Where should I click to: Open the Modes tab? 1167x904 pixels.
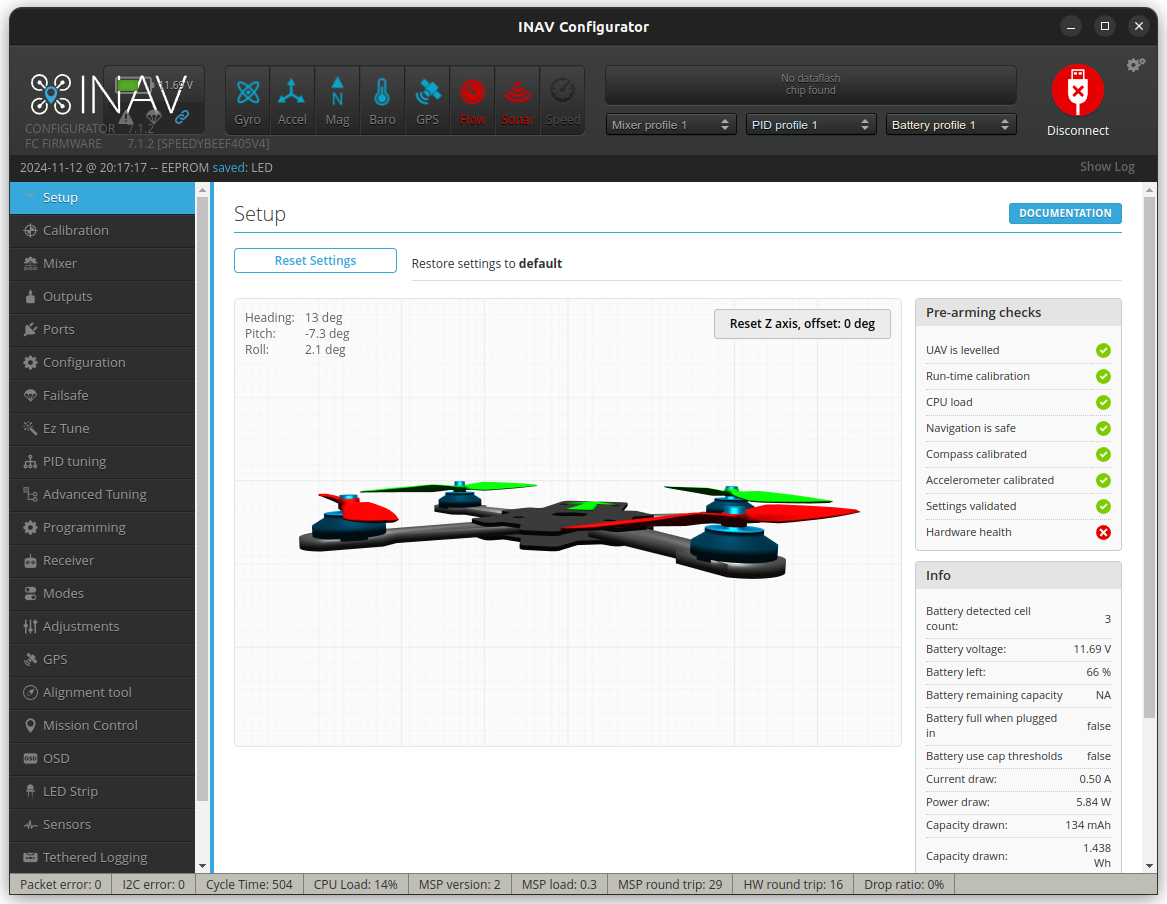103,594
